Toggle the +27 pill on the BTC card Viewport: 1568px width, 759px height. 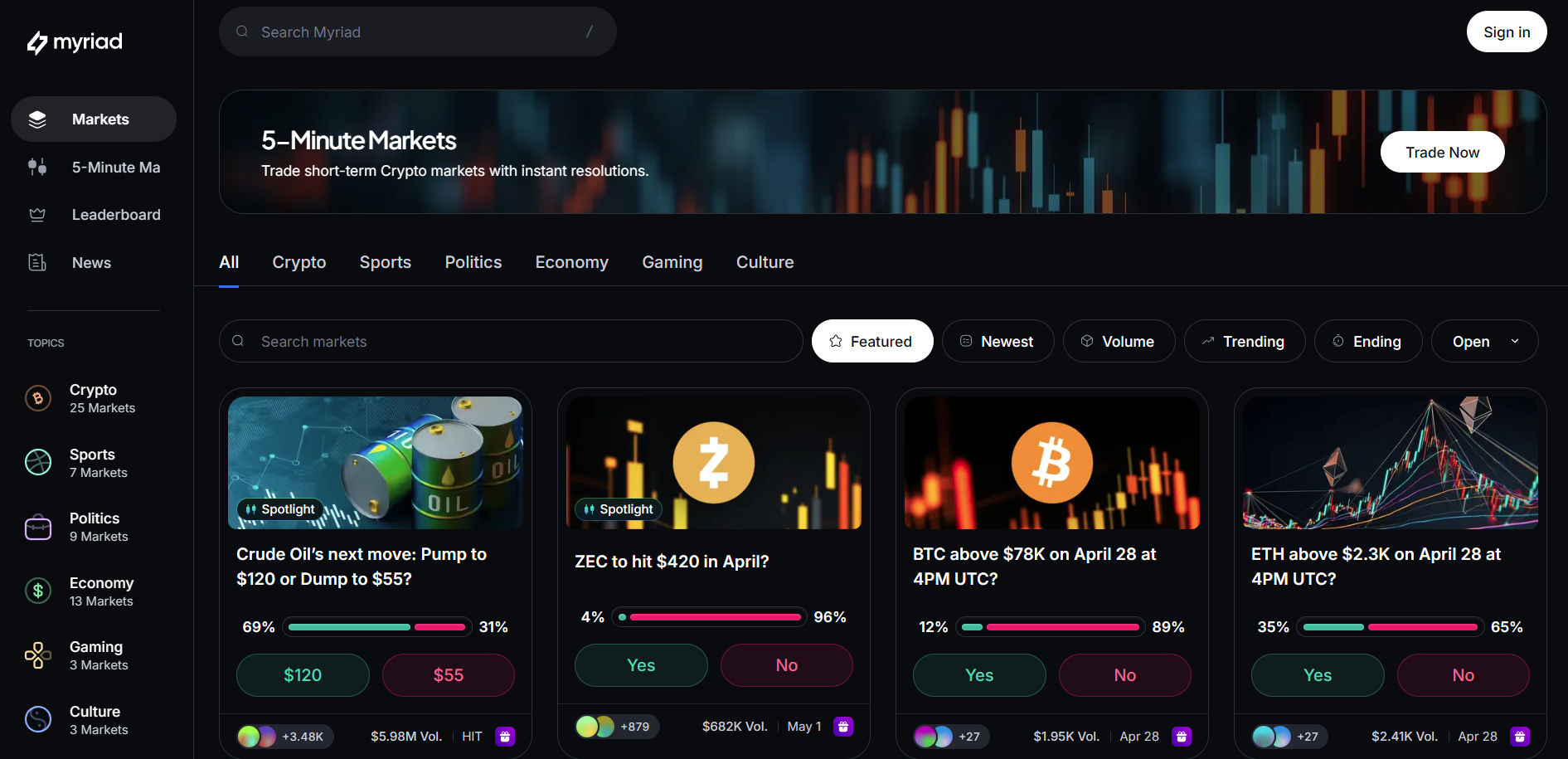[950, 736]
